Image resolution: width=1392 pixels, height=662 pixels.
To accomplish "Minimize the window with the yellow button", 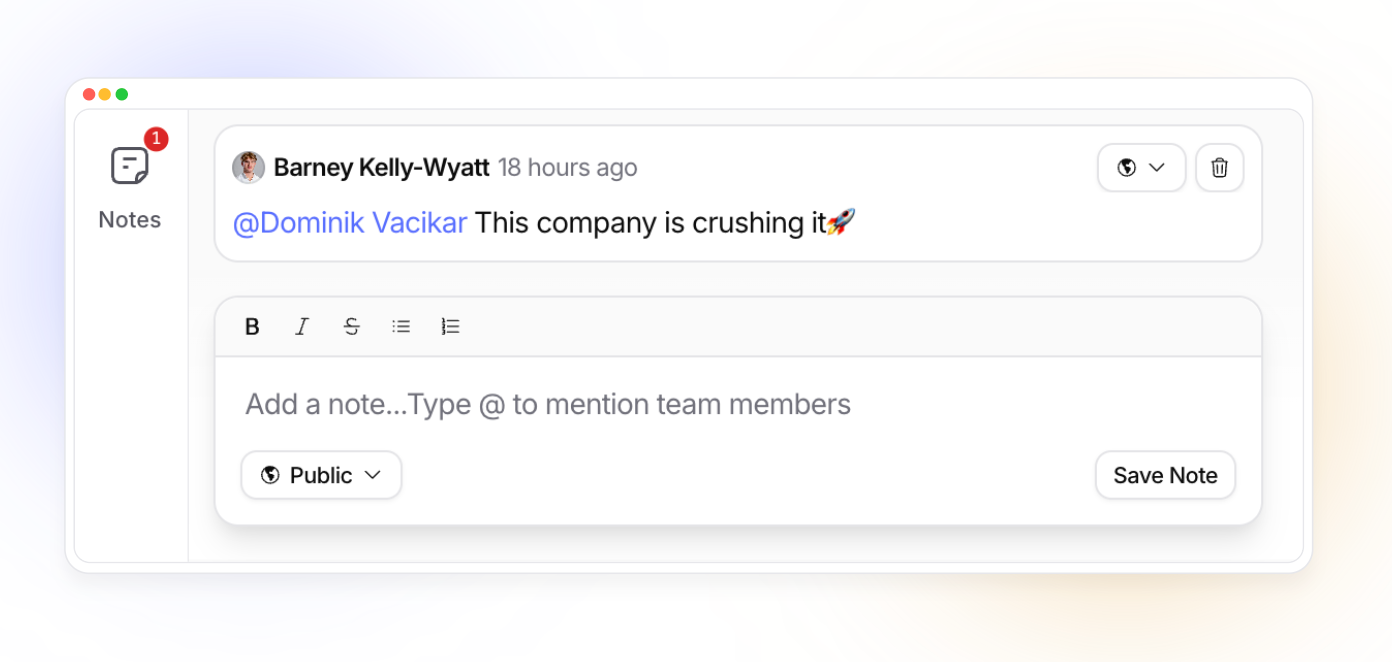I will click(x=105, y=94).
